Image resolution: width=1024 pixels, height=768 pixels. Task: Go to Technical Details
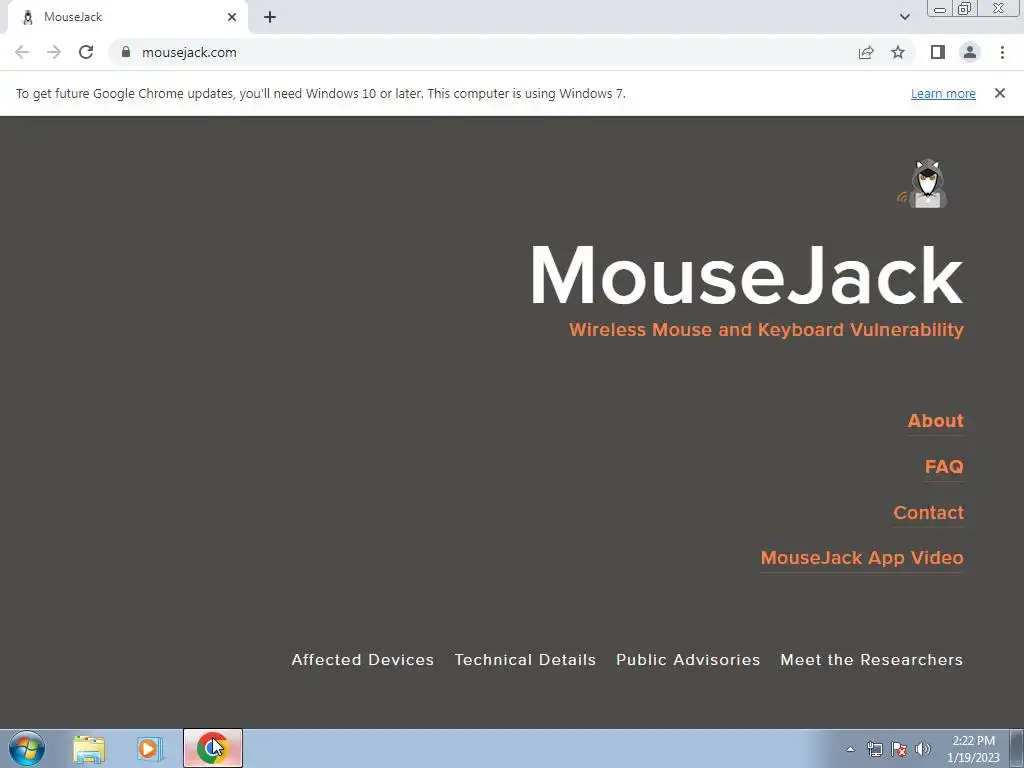tap(525, 660)
